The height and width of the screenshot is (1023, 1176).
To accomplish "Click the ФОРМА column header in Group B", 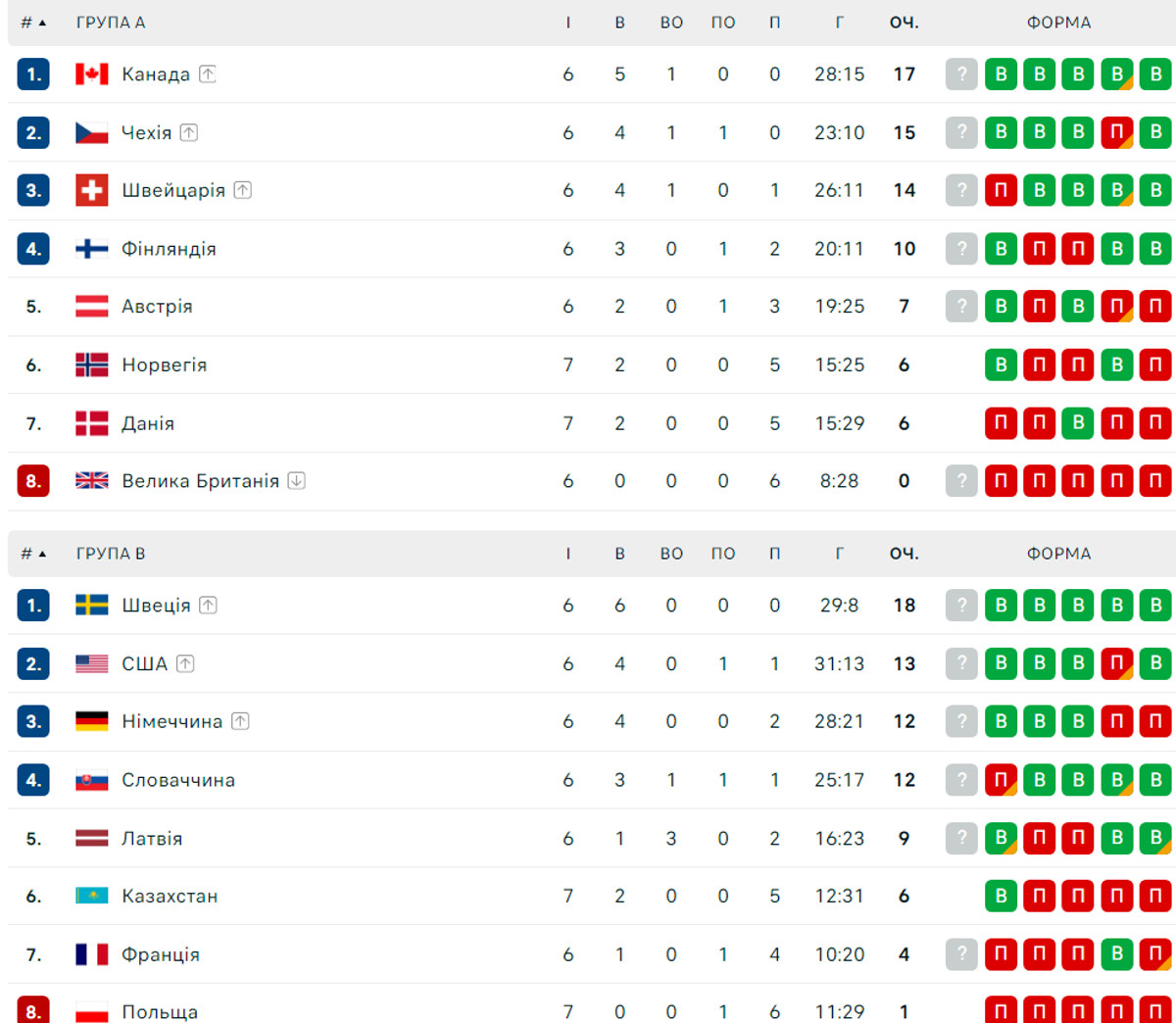I will click(1058, 554).
